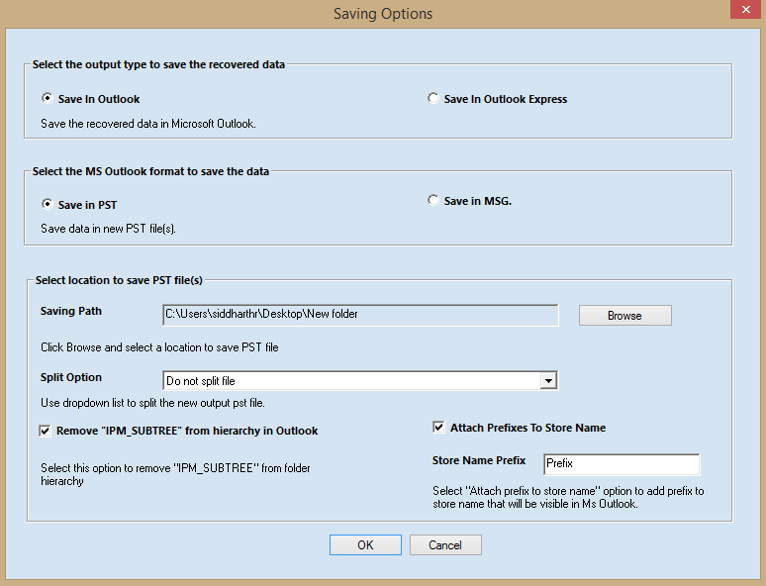766x586 pixels.
Task: Click 'Save data in new PST file(s)' text
Action: pyautogui.click(x=108, y=229)
